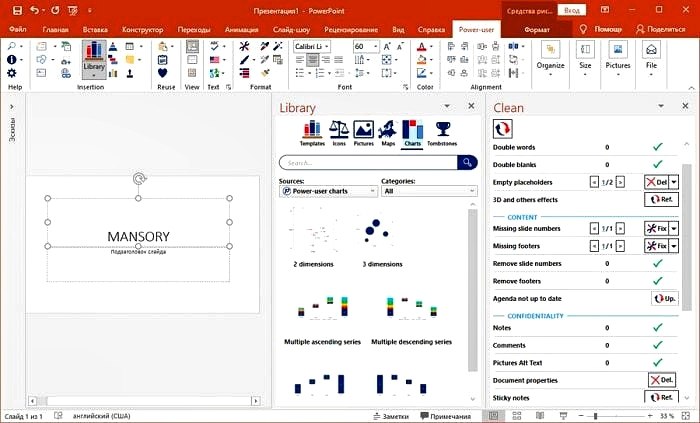Open Del dropdown arrow for Empty placeholders
The image size is (700, 423).
point(674,182)
